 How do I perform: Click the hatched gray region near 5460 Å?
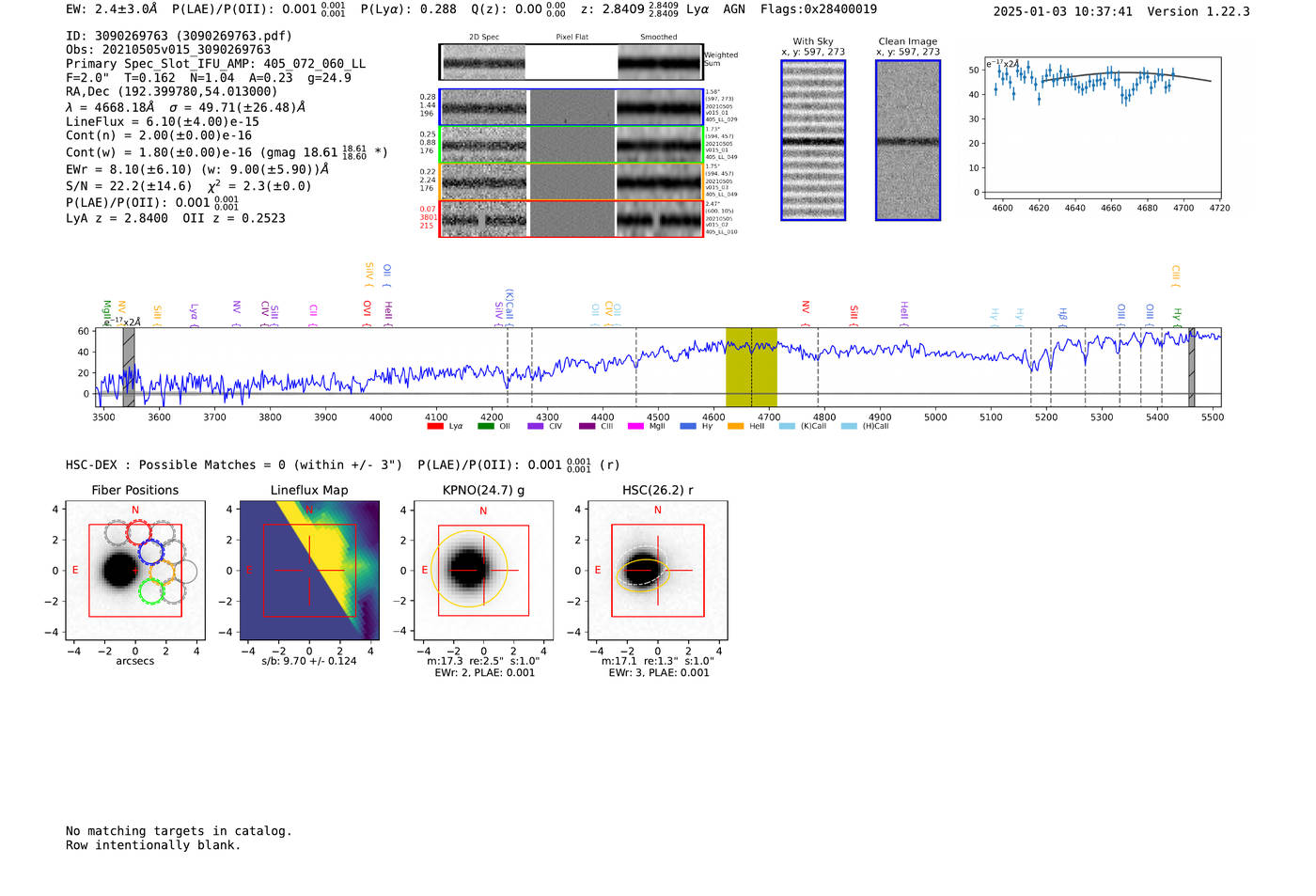tap(1191, 367)
